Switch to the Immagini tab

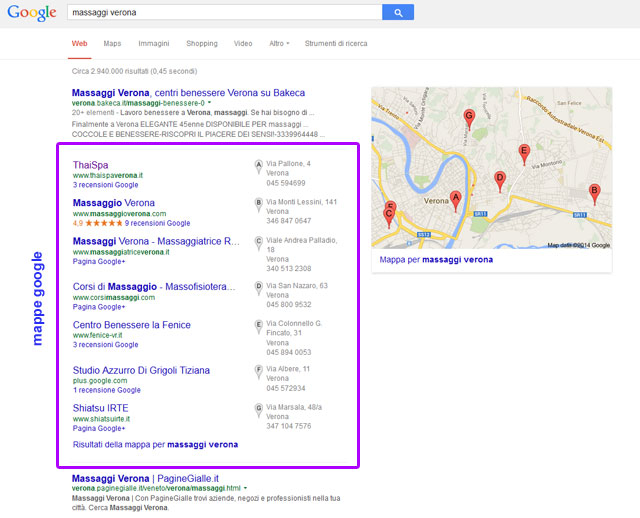point(153,44)
